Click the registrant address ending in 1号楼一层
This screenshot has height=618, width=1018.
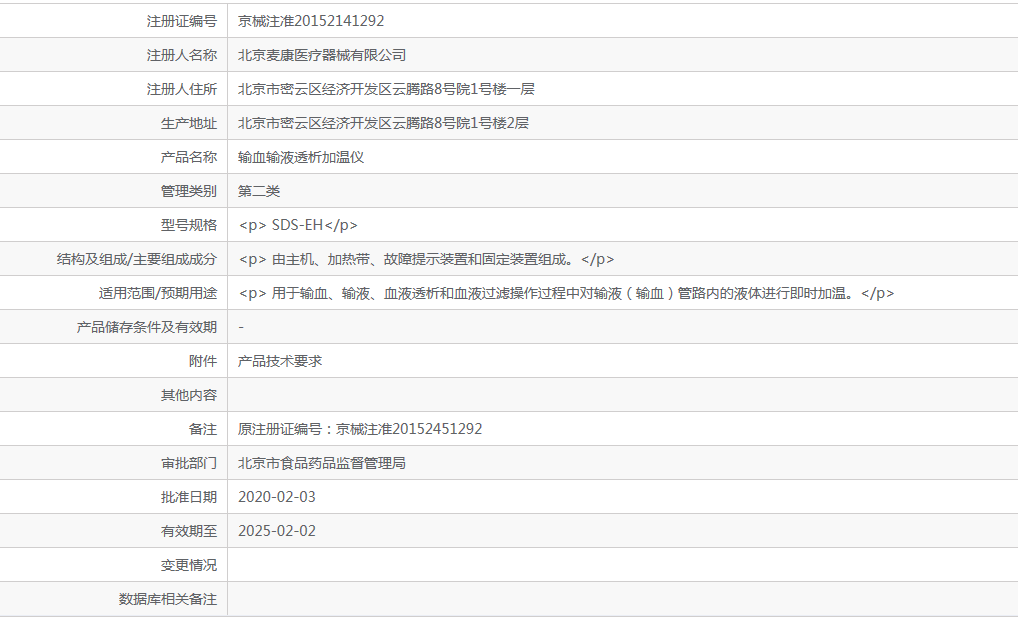[386, 89]
